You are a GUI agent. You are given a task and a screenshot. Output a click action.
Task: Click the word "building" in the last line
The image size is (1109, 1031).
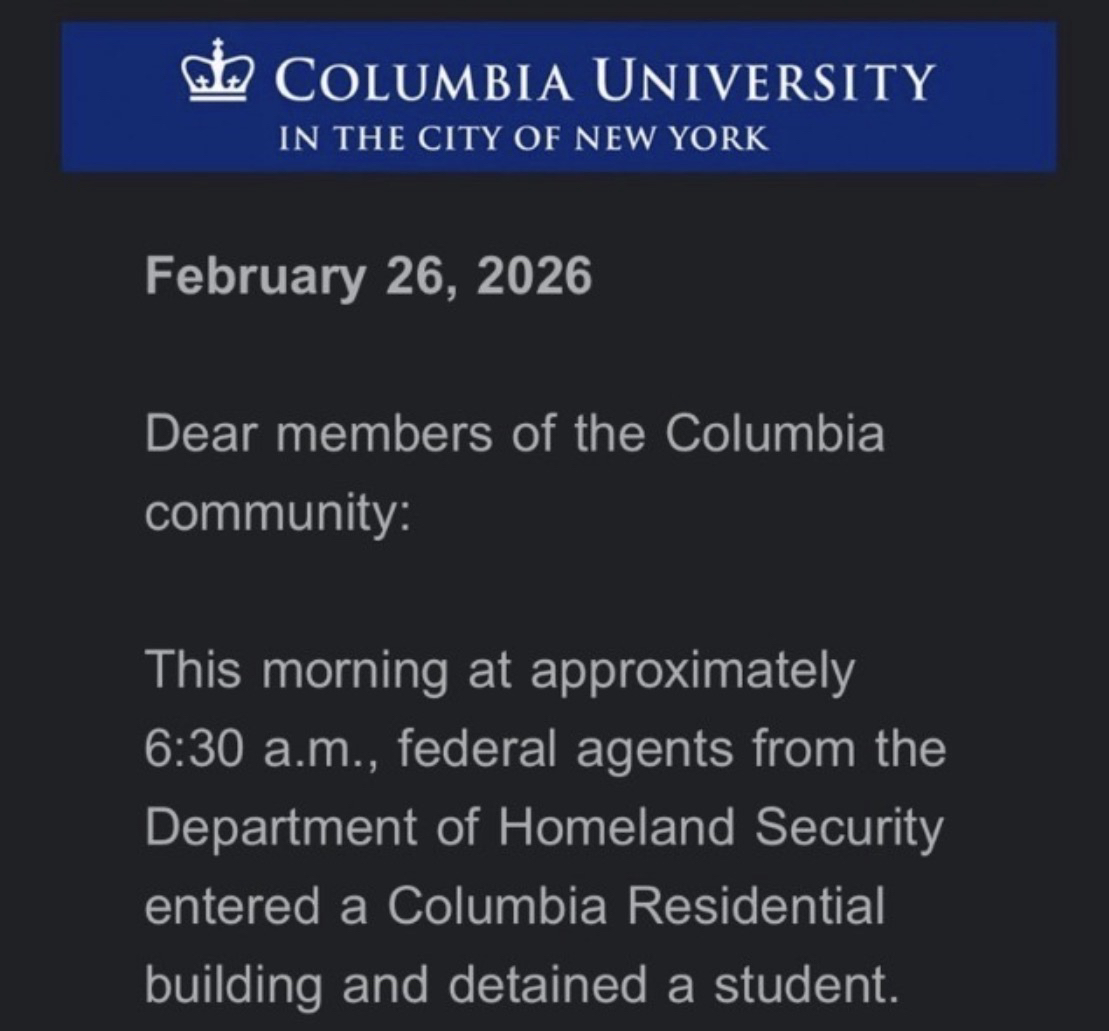tap(234, 985)
